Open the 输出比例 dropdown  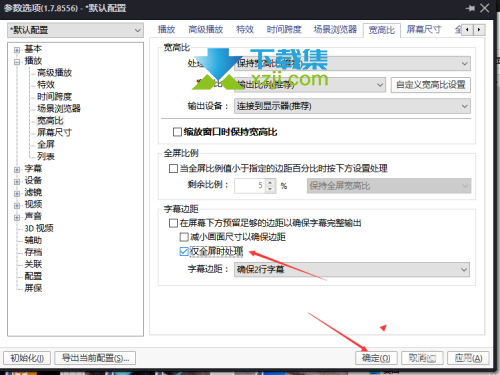[310, 85]
